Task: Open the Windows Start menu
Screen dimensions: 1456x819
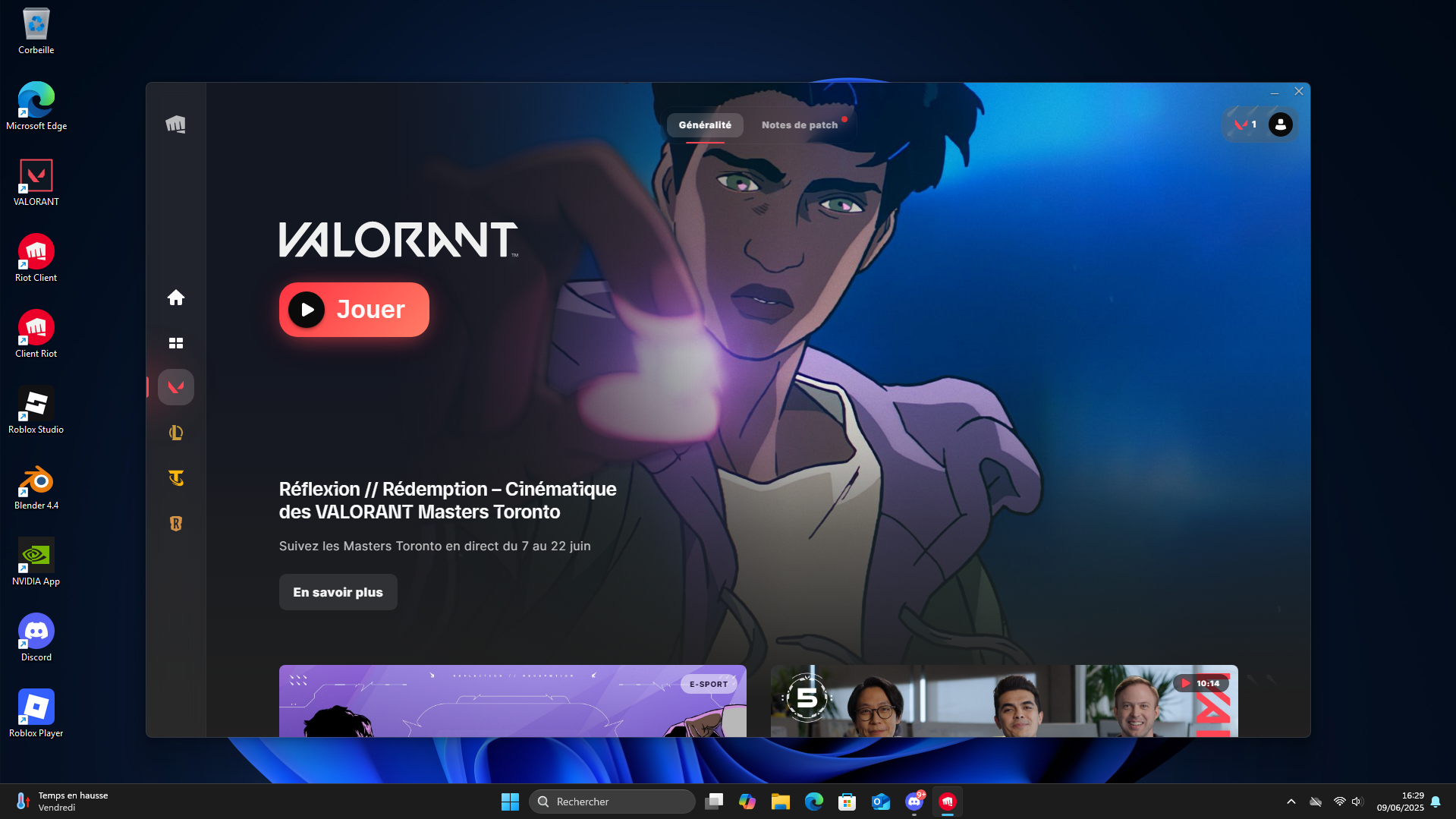Action: tap(510, 802)
